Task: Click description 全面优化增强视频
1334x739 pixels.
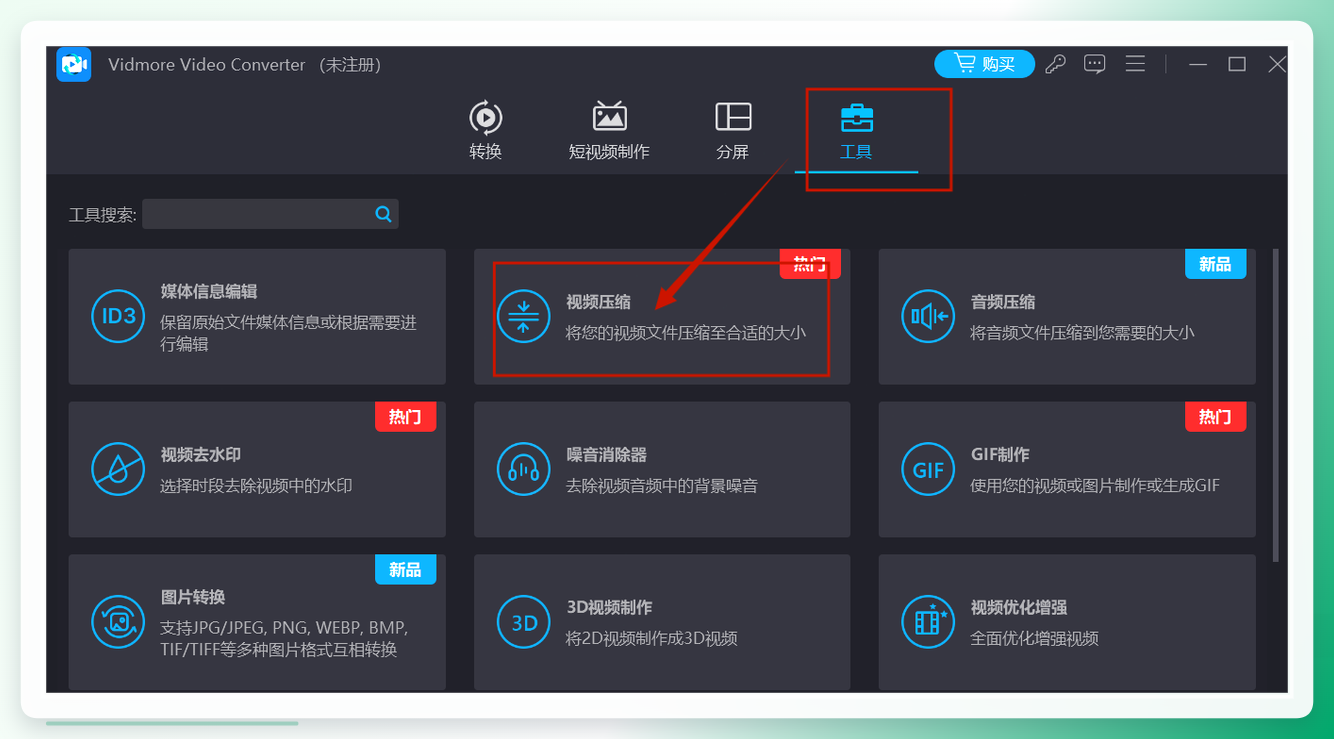Action: (1034, 638)
